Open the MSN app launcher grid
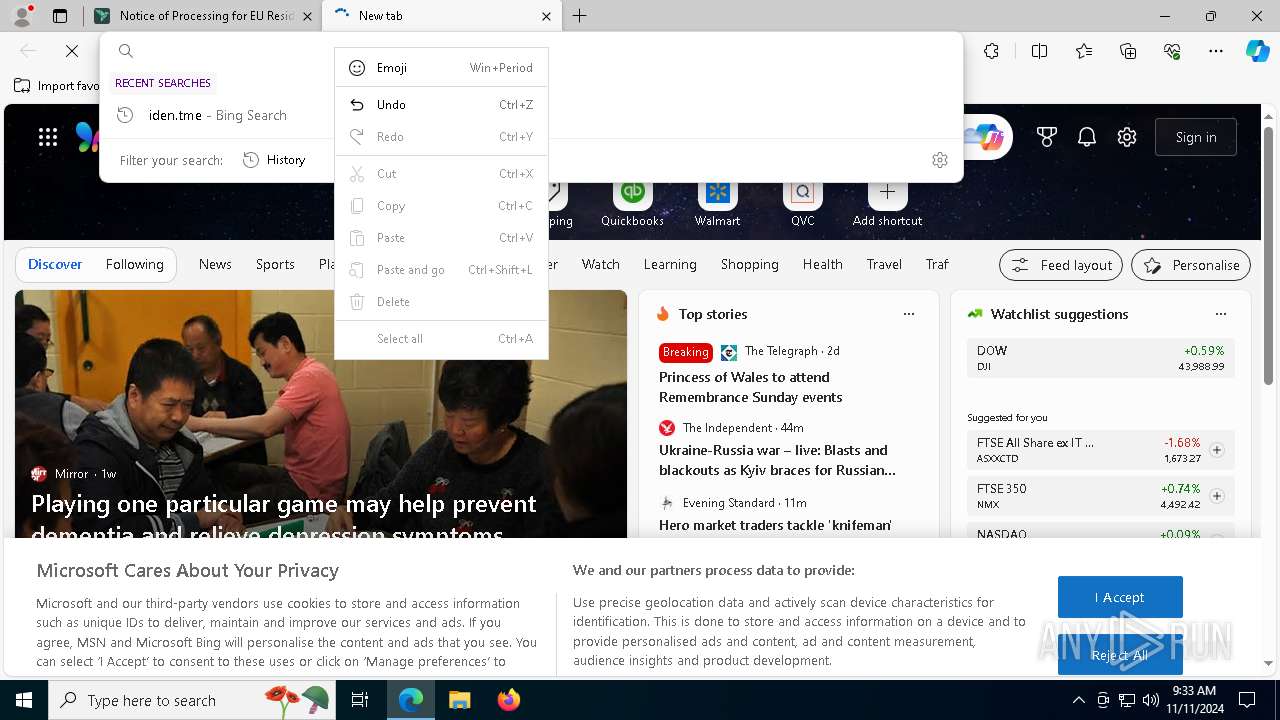This screenshot has height=720, width=1280. pyautogui.click(x=48, y=137)
